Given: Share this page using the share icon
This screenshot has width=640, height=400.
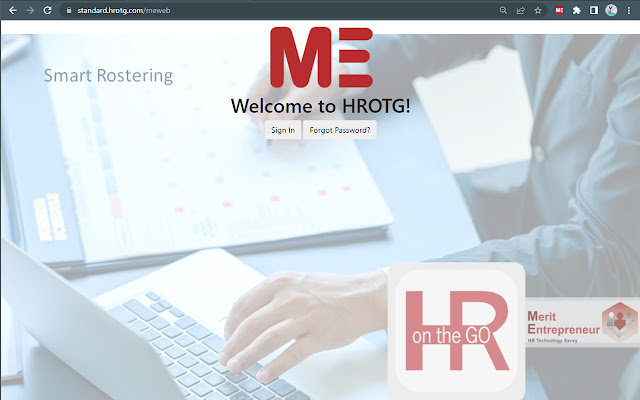Looking at the screenshot, I should tap(520, 11).
